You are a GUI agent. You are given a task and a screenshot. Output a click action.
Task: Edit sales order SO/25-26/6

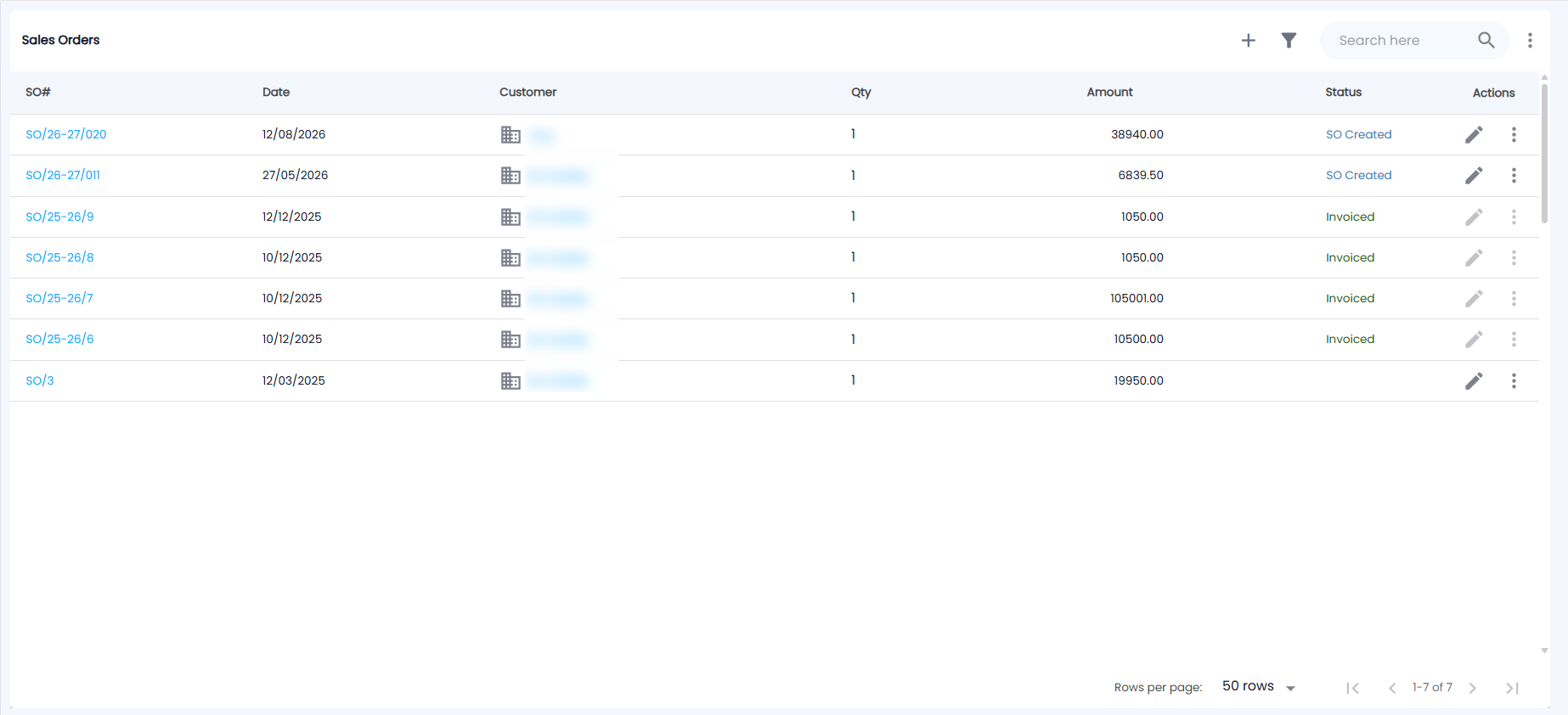click(x=1474, y=339)
